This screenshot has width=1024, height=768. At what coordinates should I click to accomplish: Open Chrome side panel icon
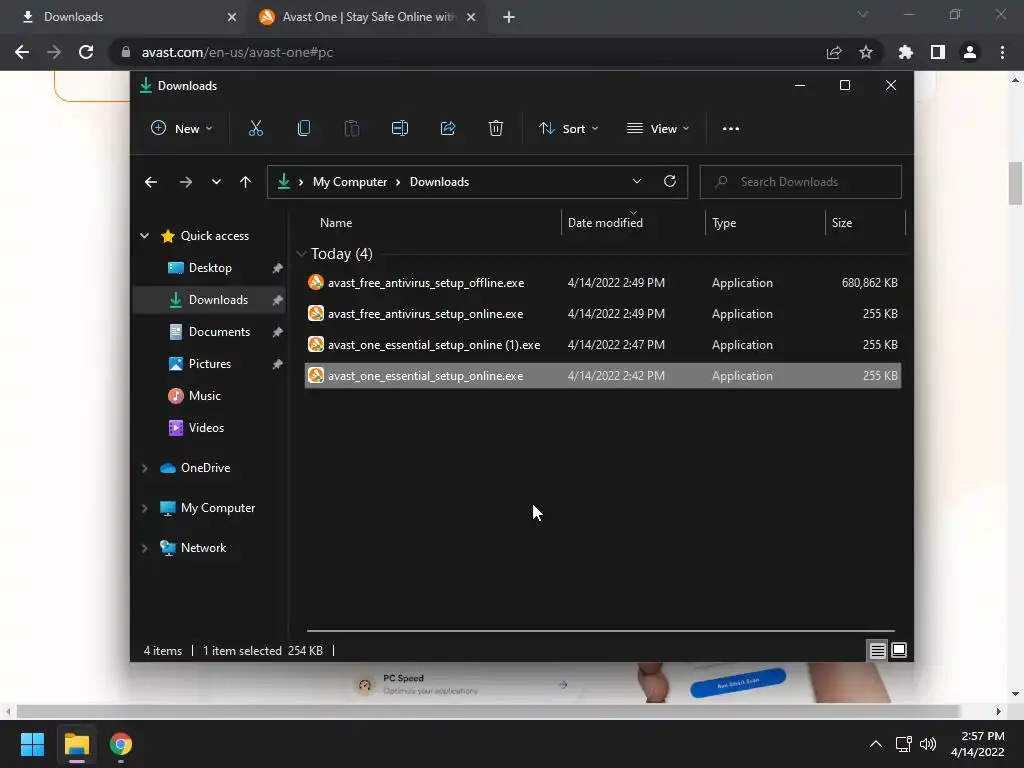click(938, 52)
